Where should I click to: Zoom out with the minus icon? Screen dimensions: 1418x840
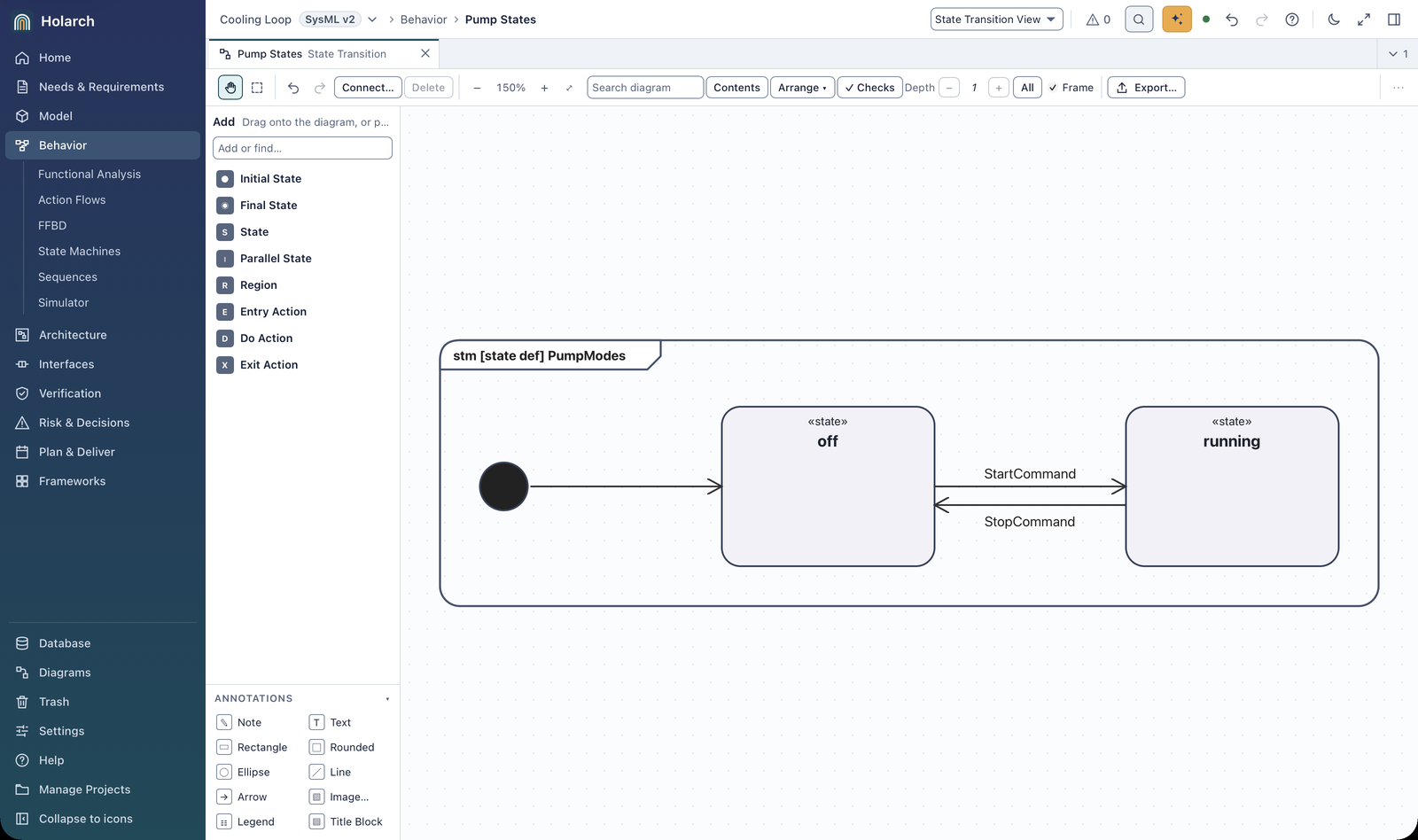point(477,88)
